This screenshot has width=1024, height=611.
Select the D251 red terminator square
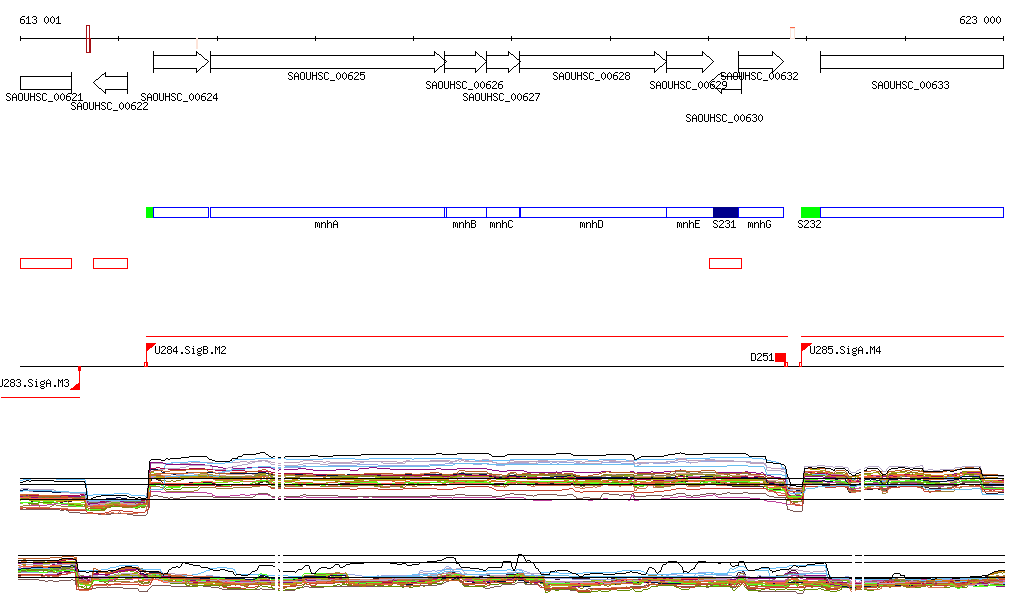tap(780, 357)
